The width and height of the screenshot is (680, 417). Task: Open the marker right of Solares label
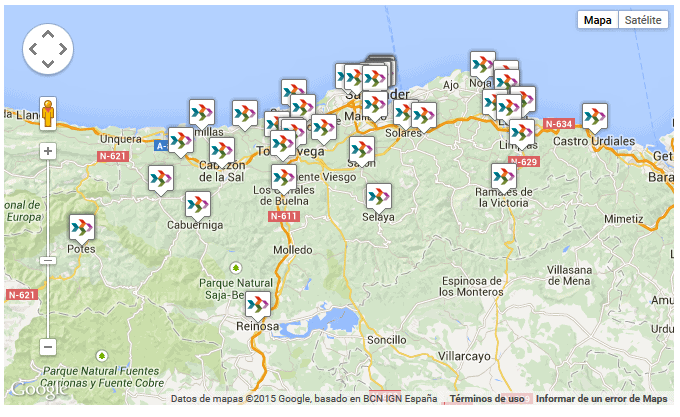tap(424, 117)
